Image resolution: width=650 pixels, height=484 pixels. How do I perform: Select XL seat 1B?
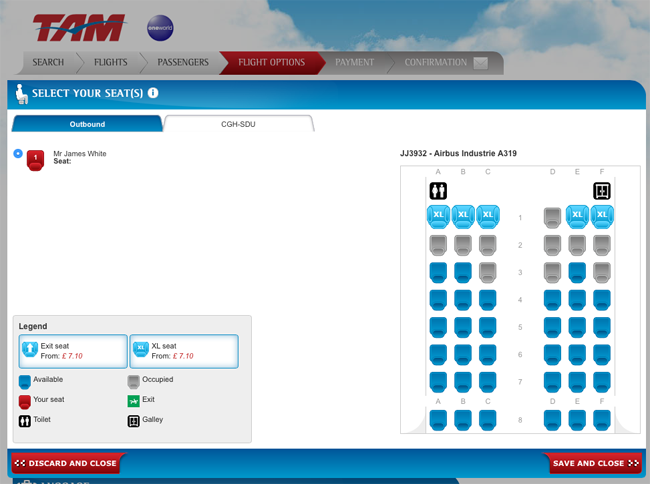point(463,217)
